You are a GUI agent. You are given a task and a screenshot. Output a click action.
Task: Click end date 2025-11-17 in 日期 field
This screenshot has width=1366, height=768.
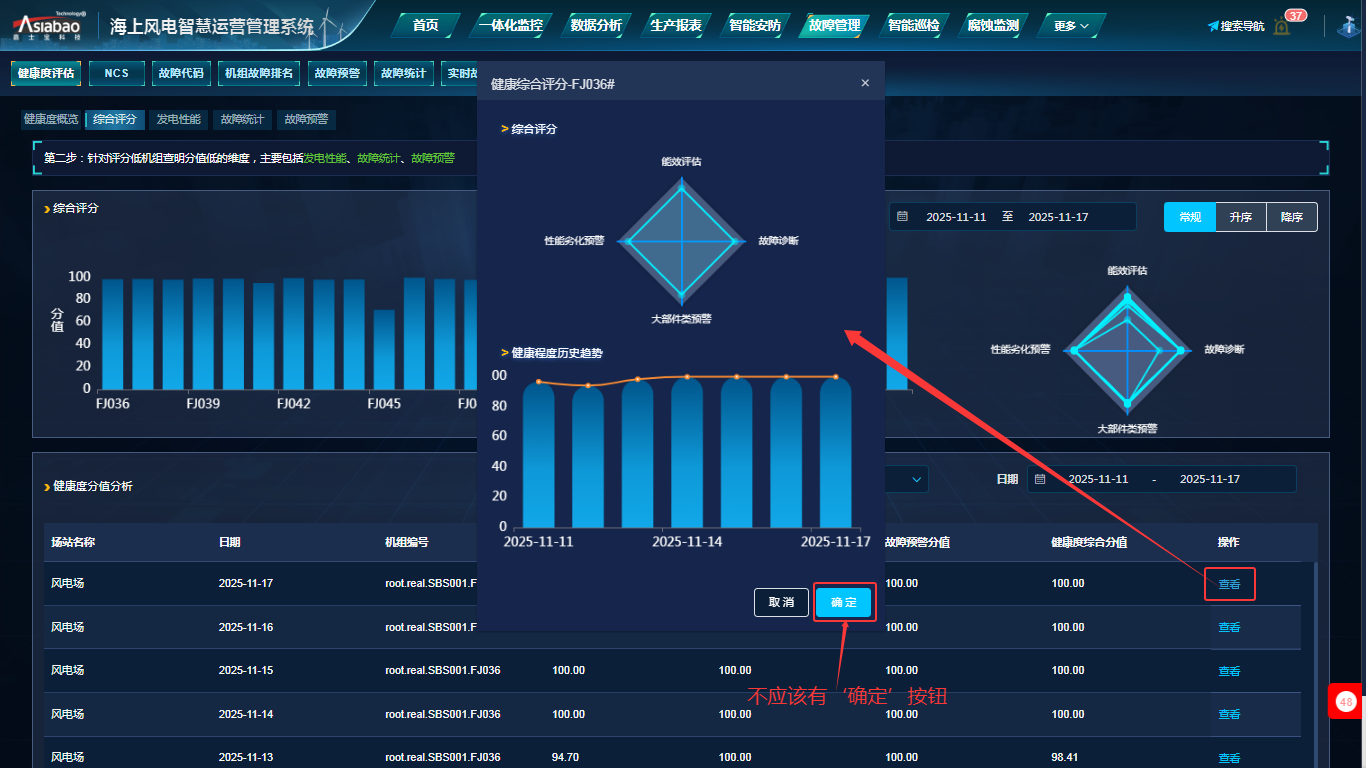pyautogui.click(x=1209, y=479)
